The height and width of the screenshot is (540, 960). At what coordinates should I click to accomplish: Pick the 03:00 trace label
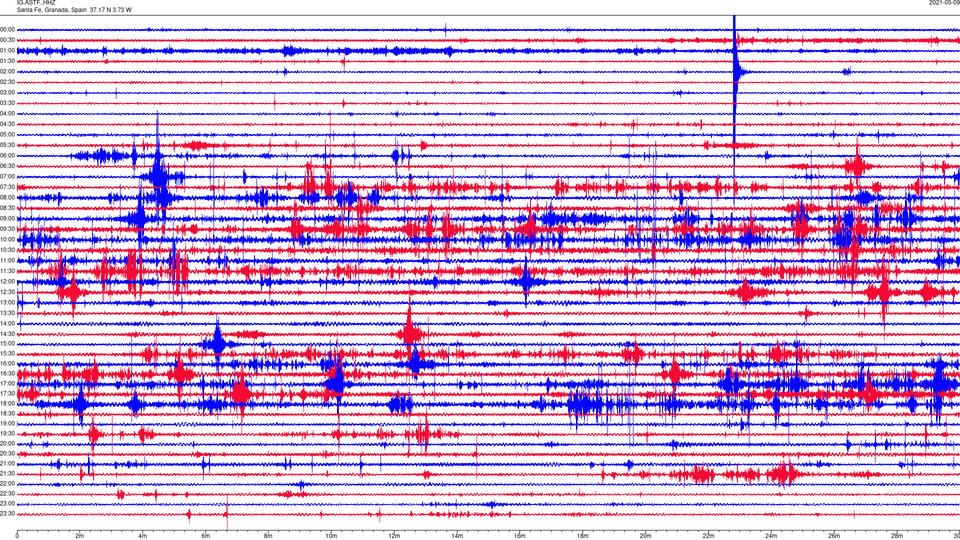pyautogui.click(x=7, y=92)
